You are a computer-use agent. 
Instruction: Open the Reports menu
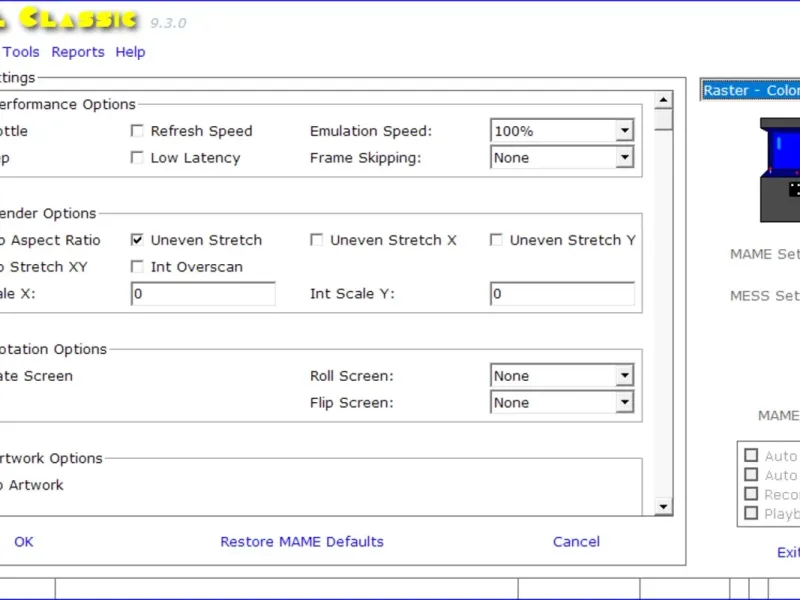78,52
